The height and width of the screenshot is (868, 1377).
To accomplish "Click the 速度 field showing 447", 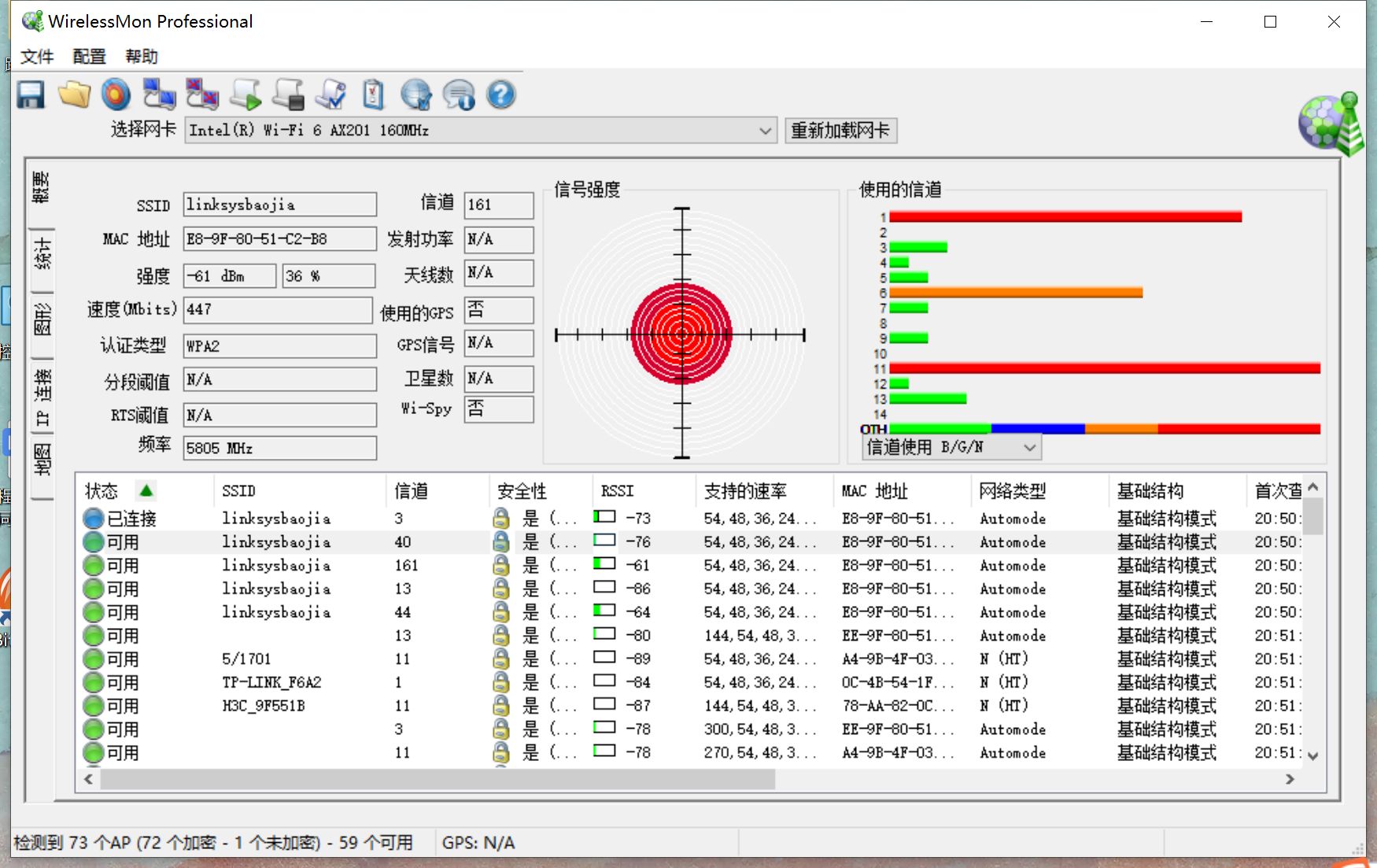I will 278,310.
